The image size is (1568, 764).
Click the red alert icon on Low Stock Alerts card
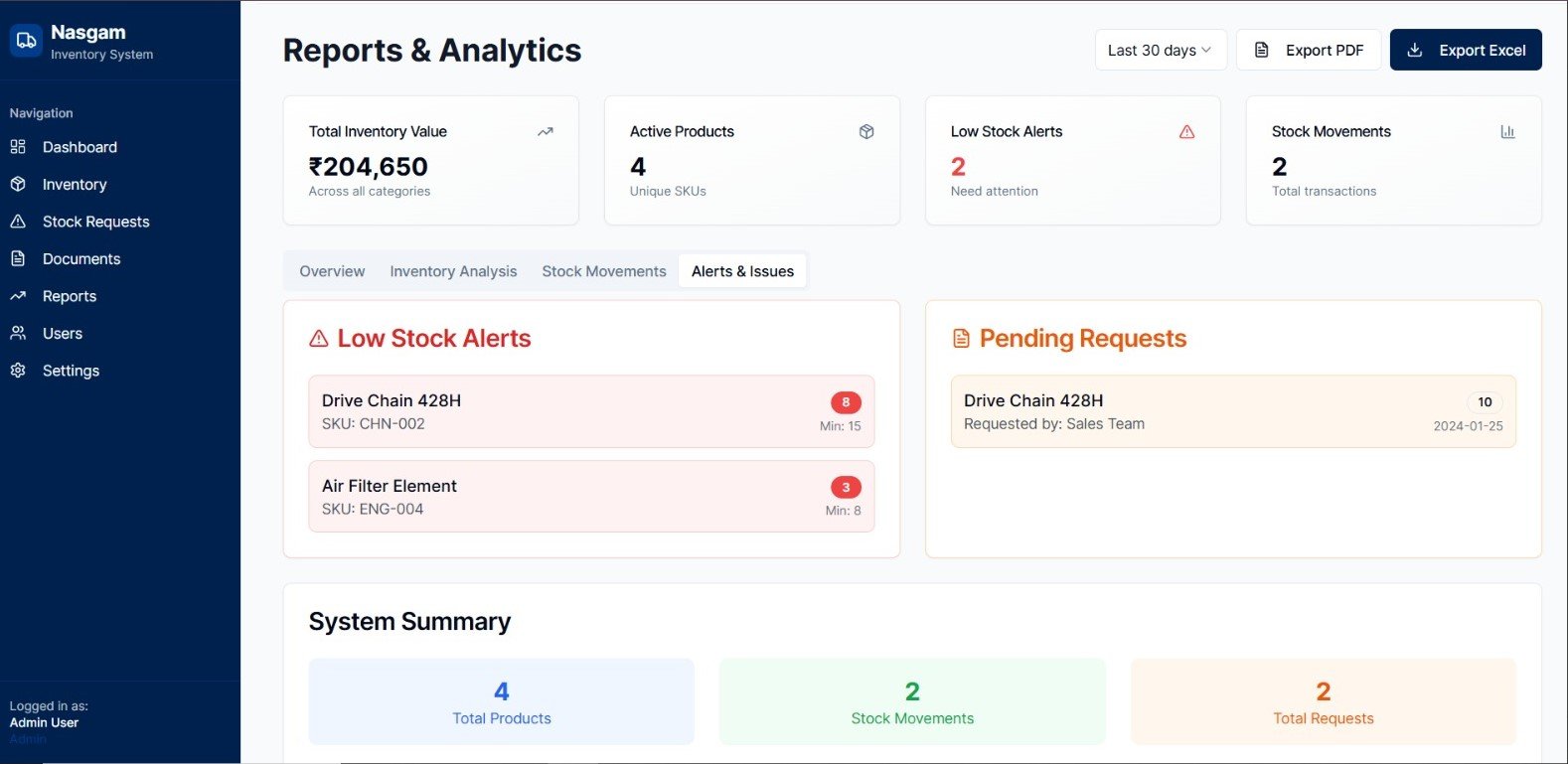pyautogui.click(x=1186, y=131)
